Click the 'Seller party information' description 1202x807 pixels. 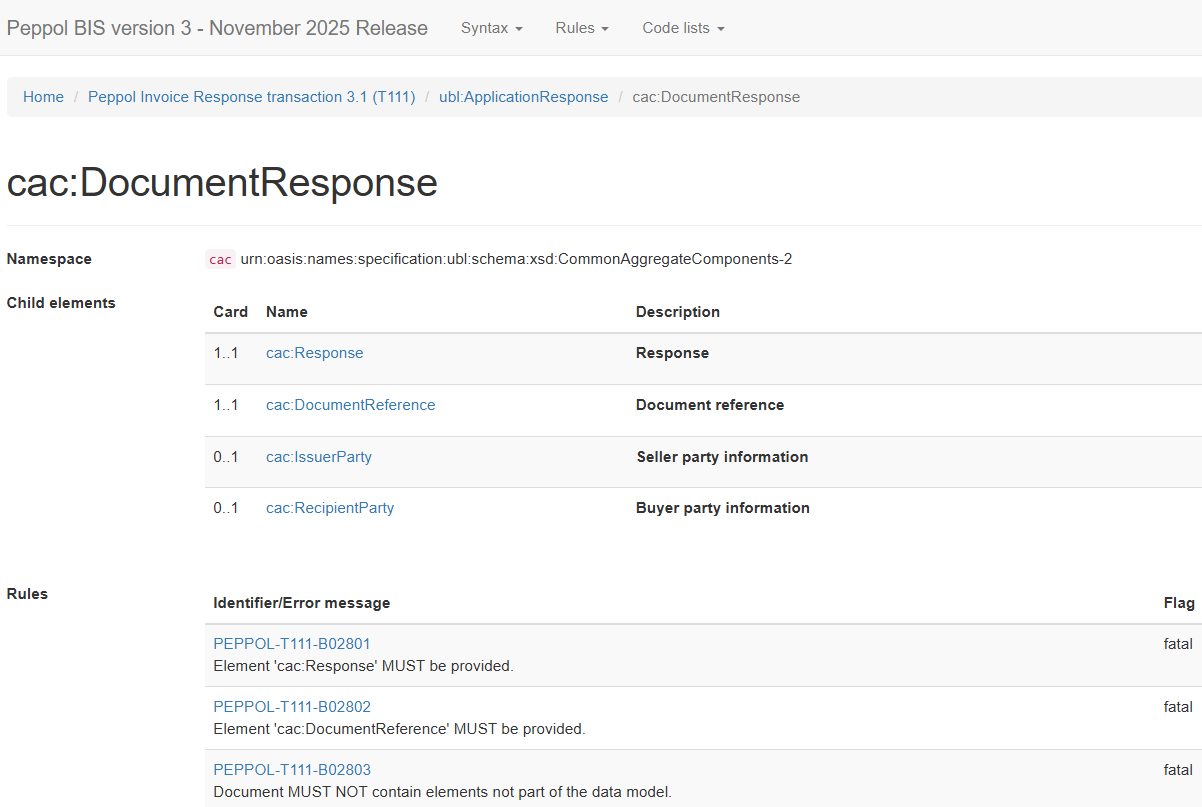(723, 457)
